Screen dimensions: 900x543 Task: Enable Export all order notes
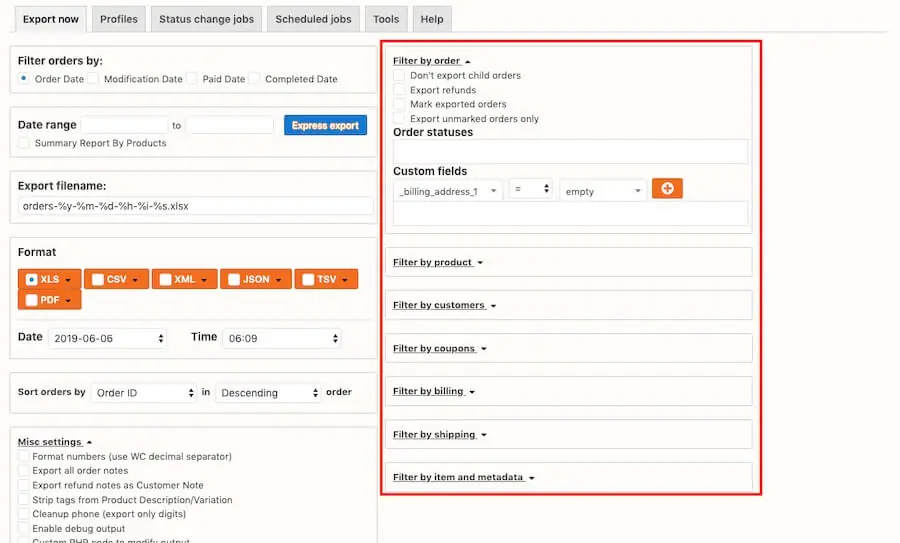click(24, 471)
